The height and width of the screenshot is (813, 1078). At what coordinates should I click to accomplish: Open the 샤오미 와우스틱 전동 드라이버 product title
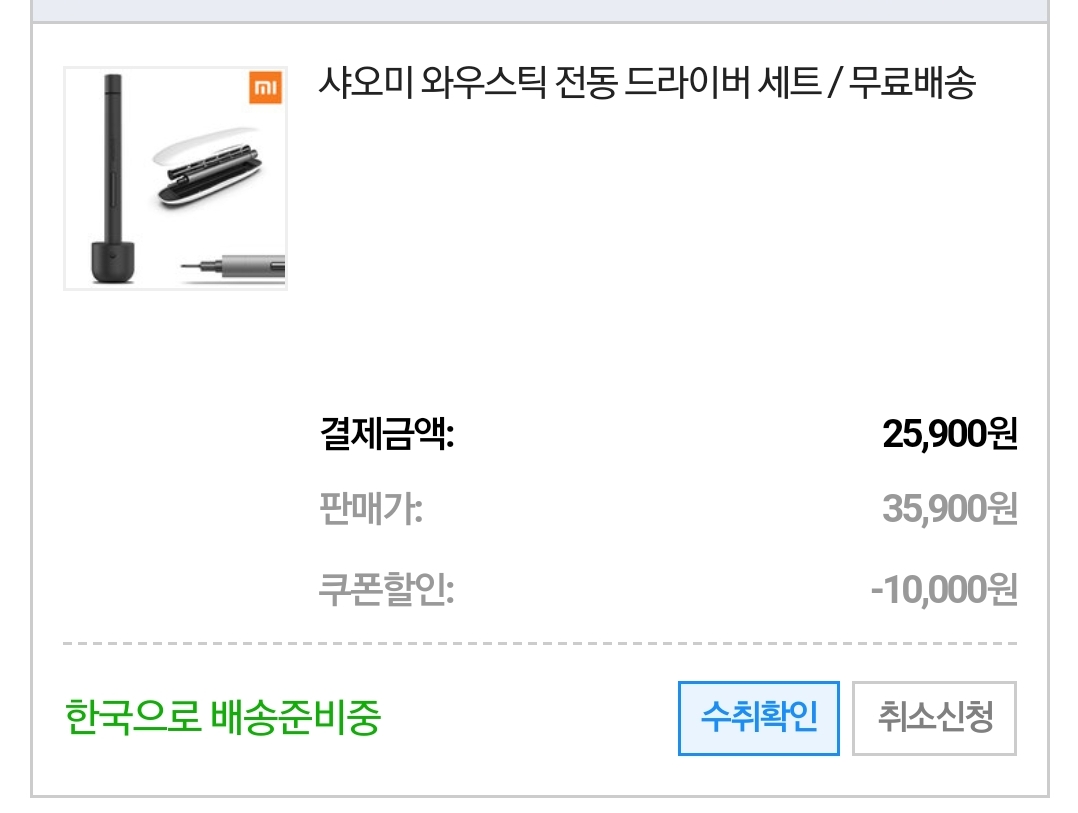pos(645,83)
